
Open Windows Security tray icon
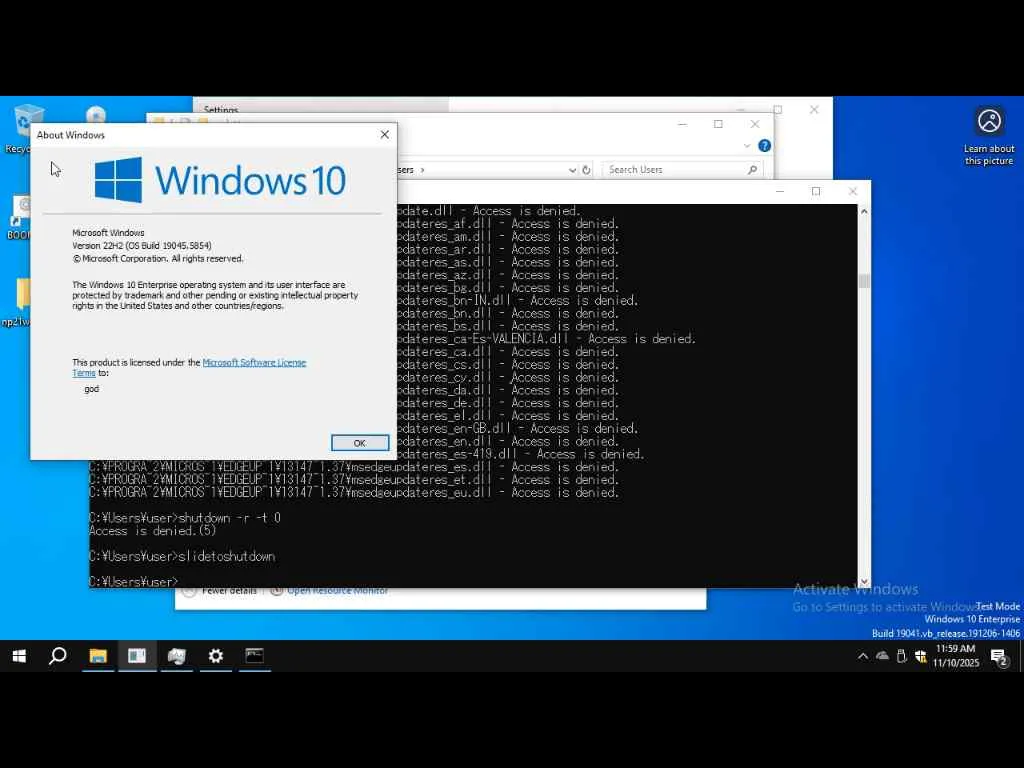click(921, 656)
